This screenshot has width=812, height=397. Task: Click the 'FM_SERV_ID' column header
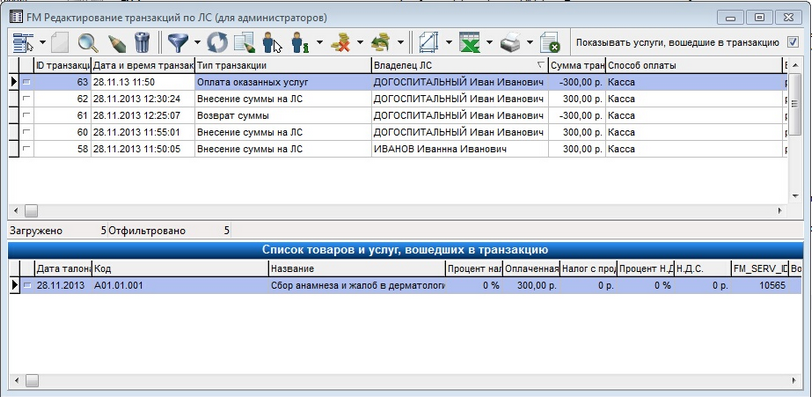point(760,269)
